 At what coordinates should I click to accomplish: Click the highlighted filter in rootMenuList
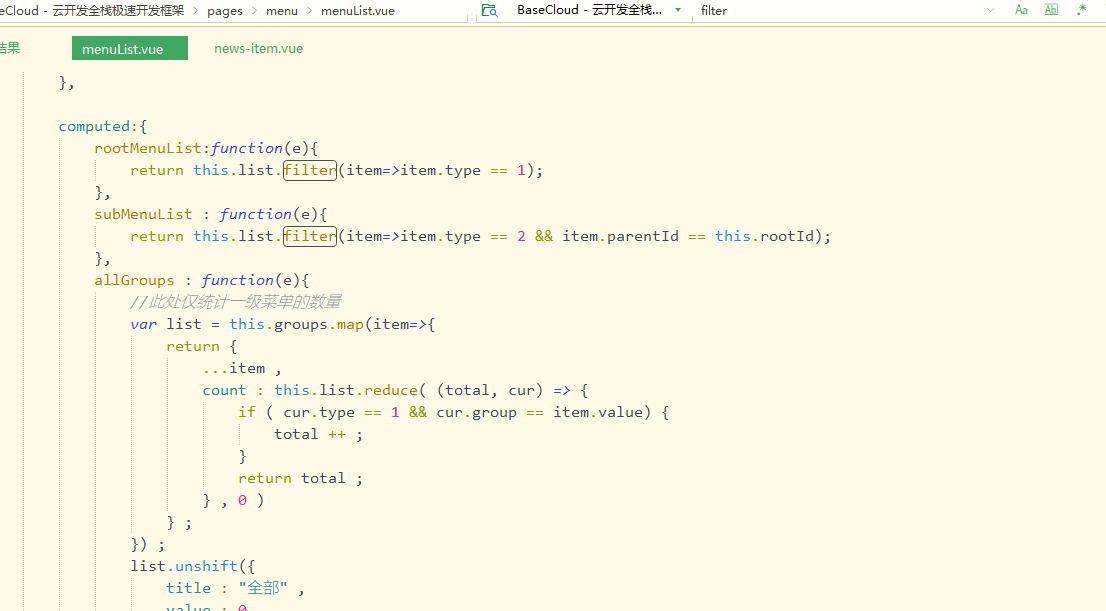(x=310, y=170)
